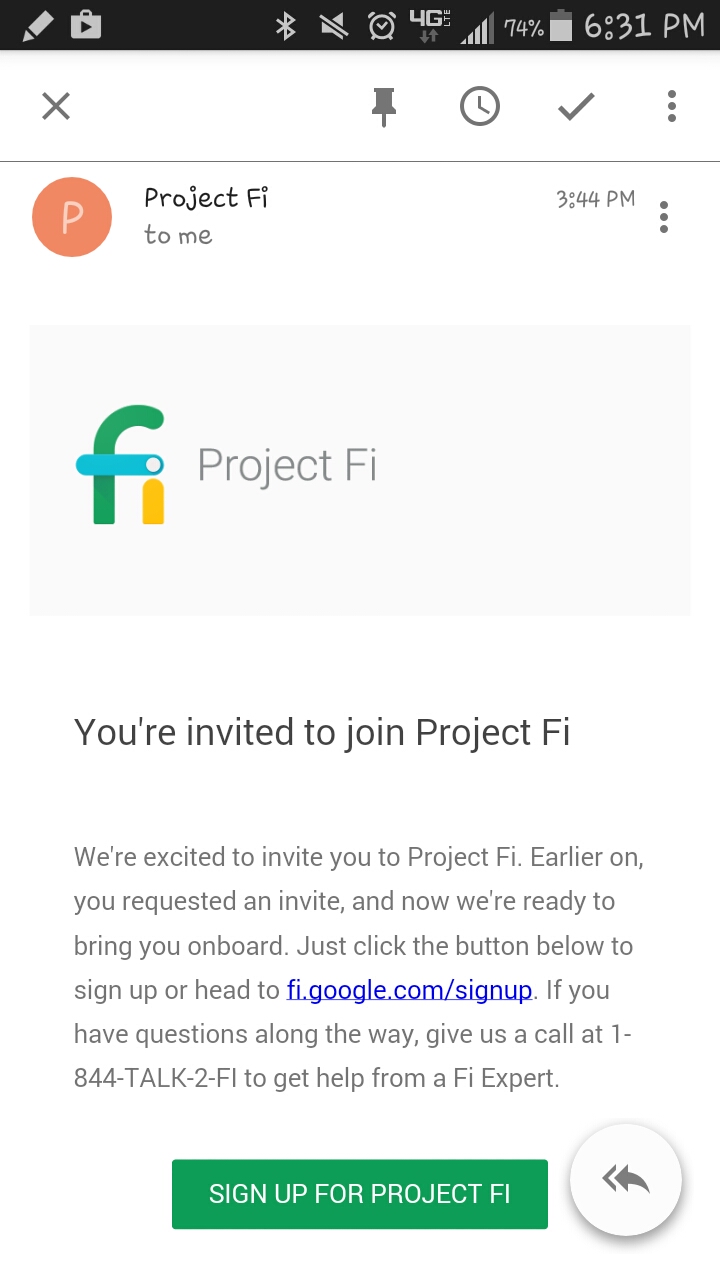Screen dimensions: 720x1280
Task: Open the fi.google.com/signup link
Action: pos(409,990)
